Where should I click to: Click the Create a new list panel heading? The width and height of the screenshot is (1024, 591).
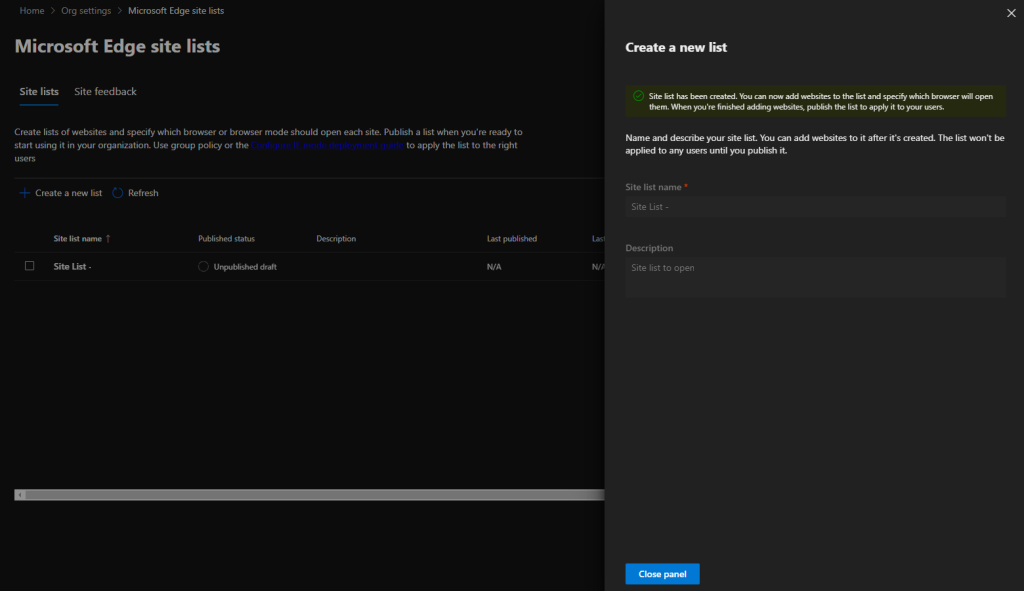676,47
